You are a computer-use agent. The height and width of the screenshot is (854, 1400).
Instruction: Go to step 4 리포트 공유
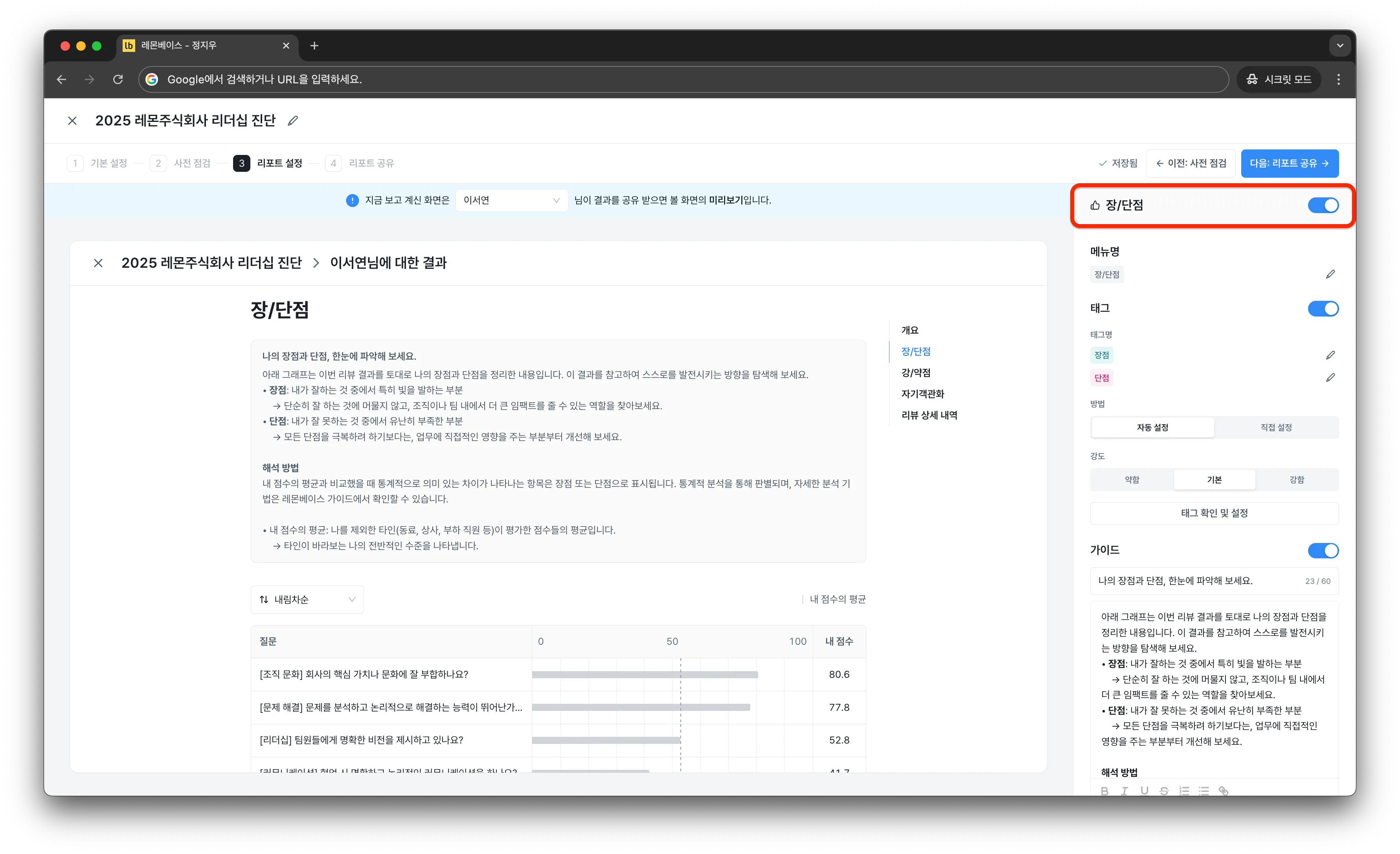click(x=360, y=163)
